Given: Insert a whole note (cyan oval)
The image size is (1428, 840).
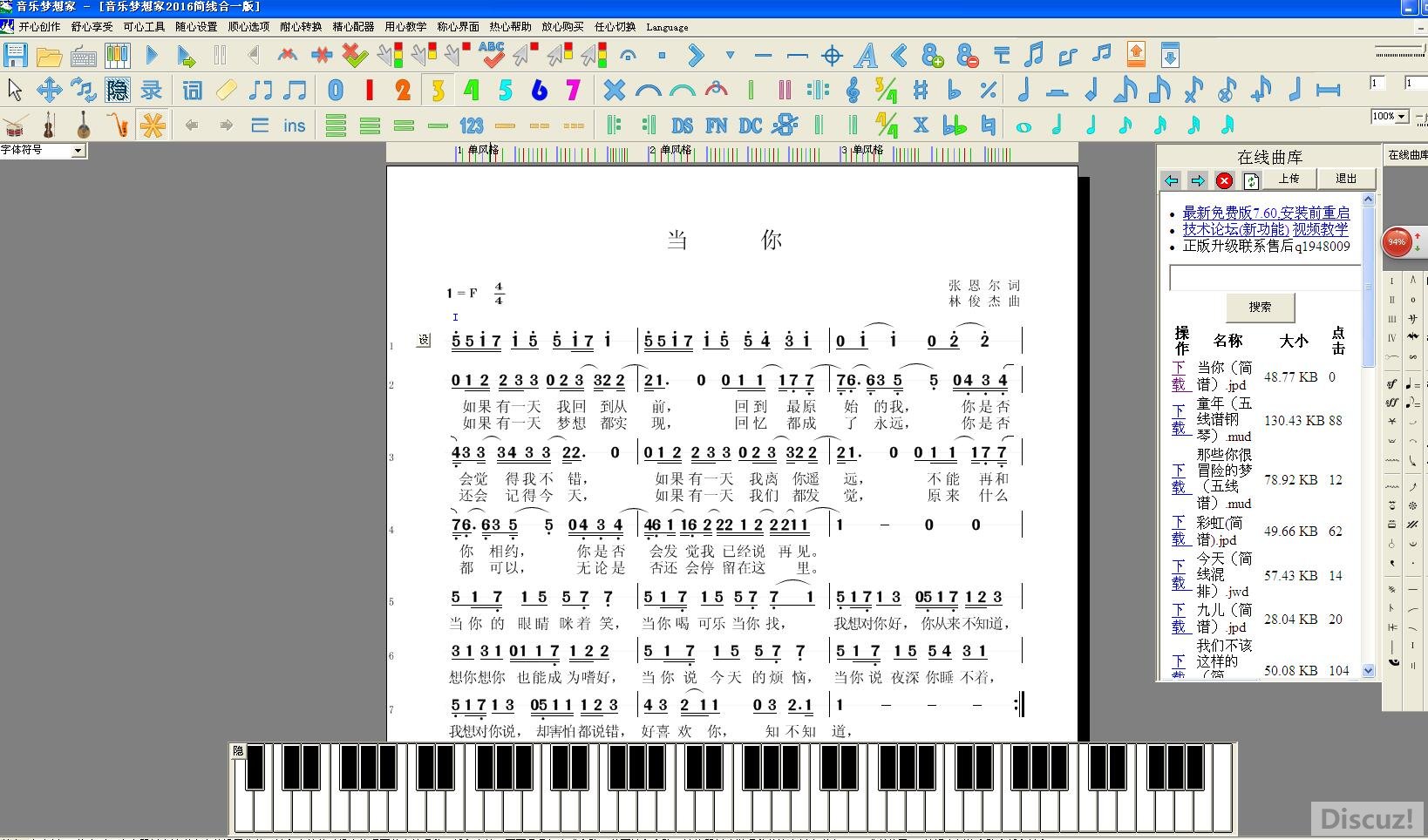Looking at the screenshot, I should (1023, 127).
